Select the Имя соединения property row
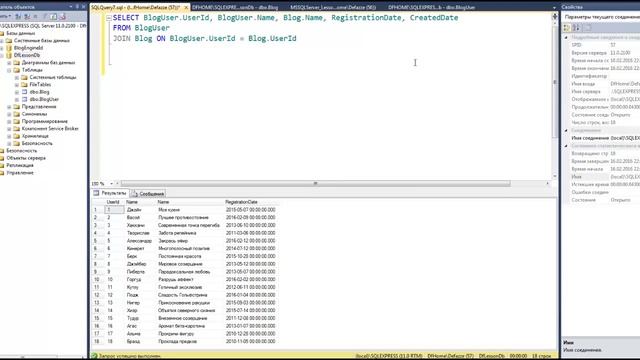Screen dimensions: 640x360 click(x=605, y=138)
